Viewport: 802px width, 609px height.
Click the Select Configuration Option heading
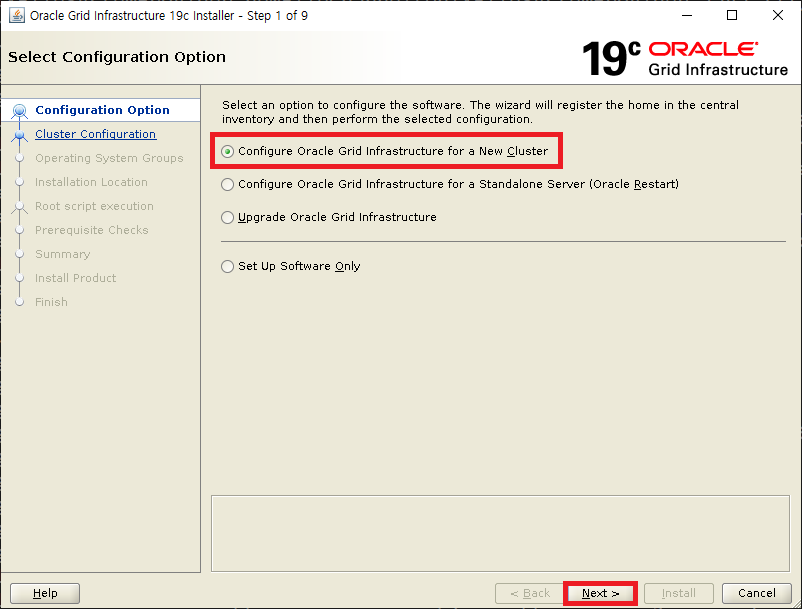[x=117, y=57]
